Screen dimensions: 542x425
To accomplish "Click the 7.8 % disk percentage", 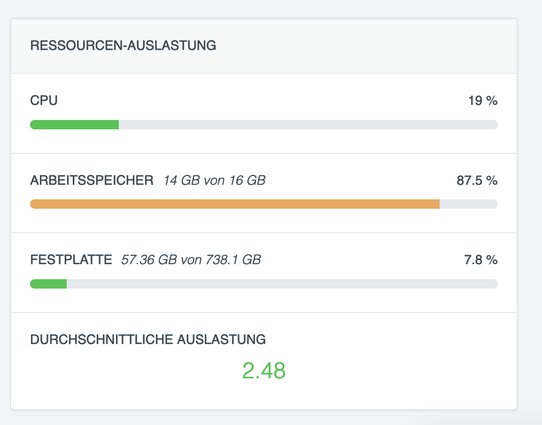I will click(481, 259).
